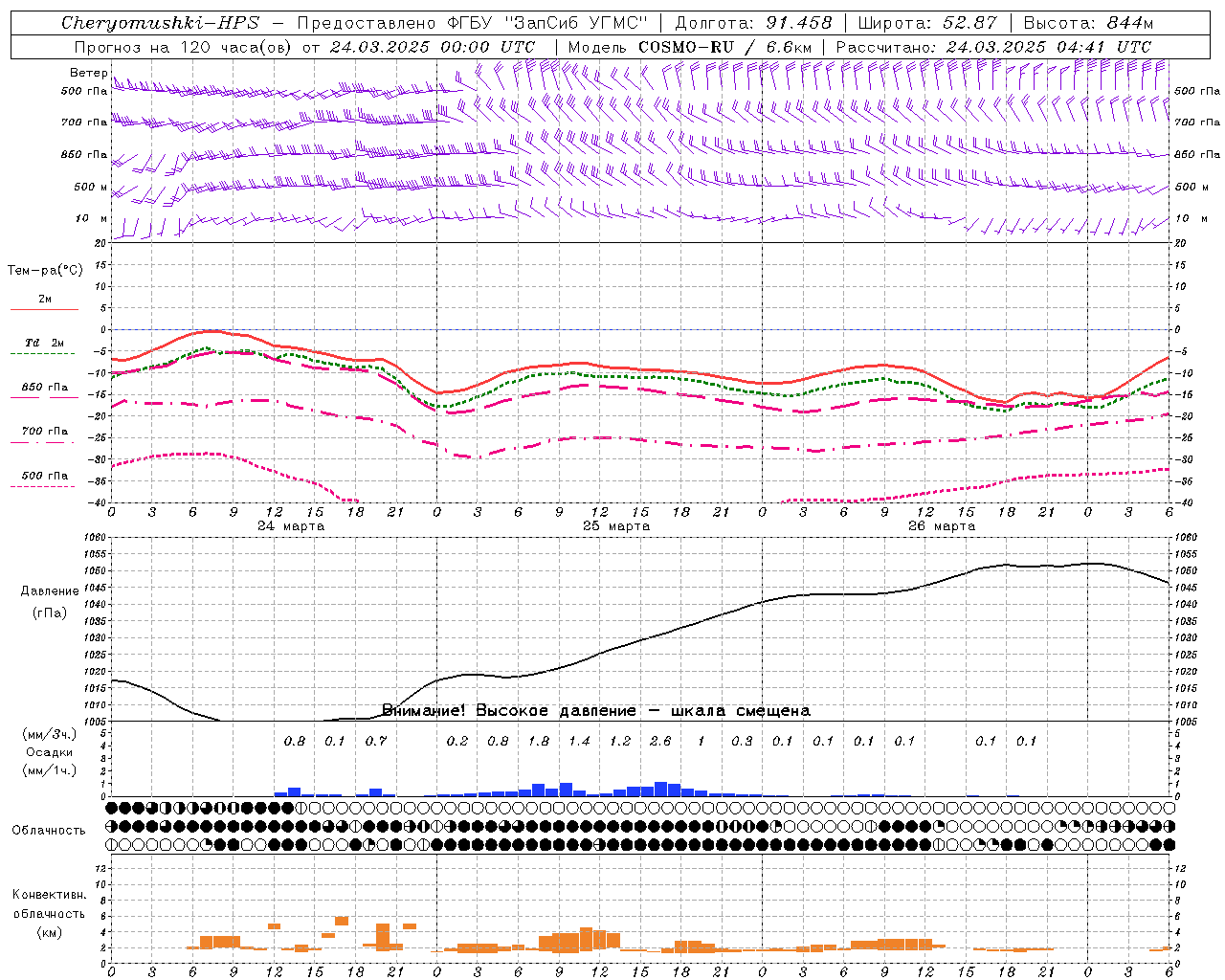
Task: Click the (км) convective cloud unit label
Action: click(x=49, y=932)
